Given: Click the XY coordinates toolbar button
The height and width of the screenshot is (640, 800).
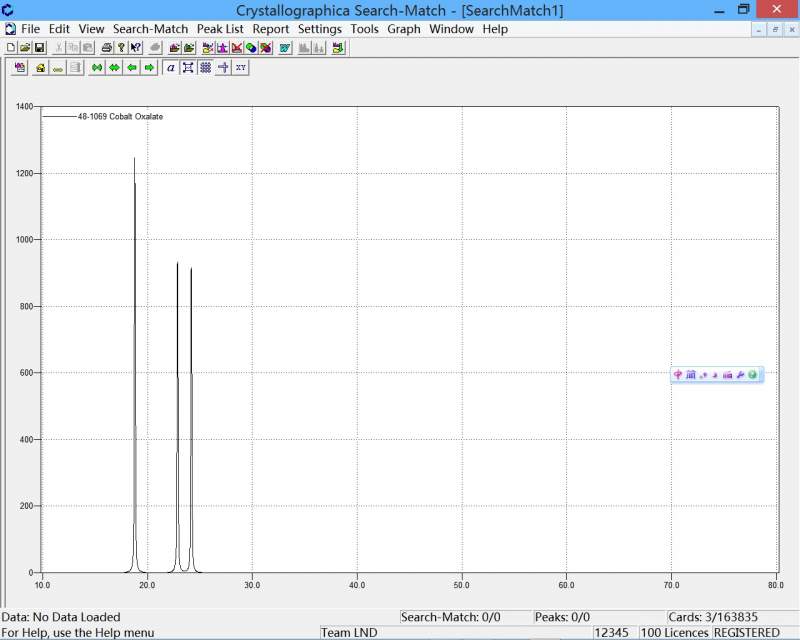Looking at the screenshot, I should click(240, 67).
